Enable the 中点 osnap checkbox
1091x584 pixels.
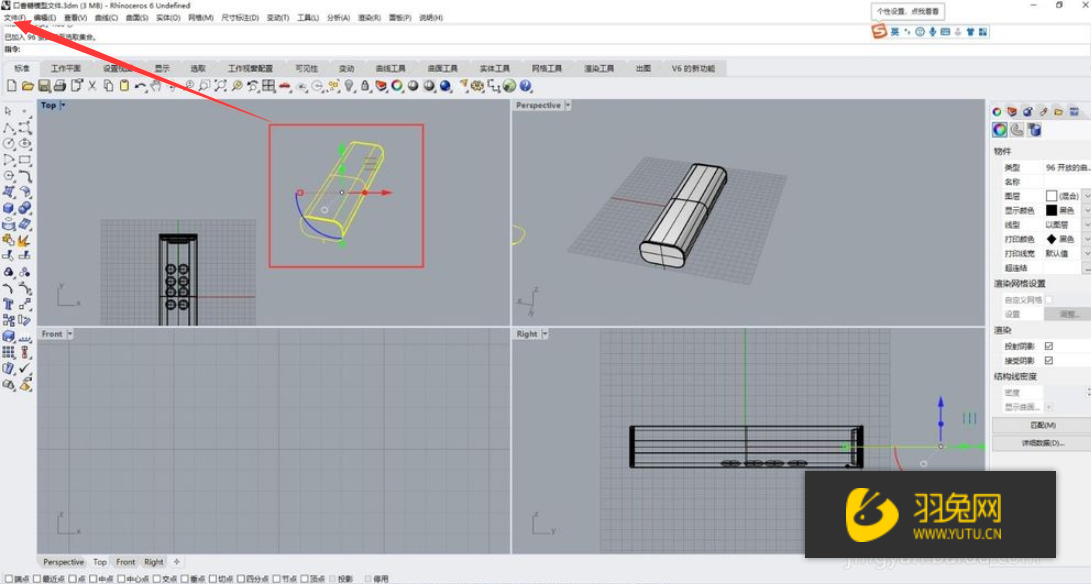(x=94, y=578)
